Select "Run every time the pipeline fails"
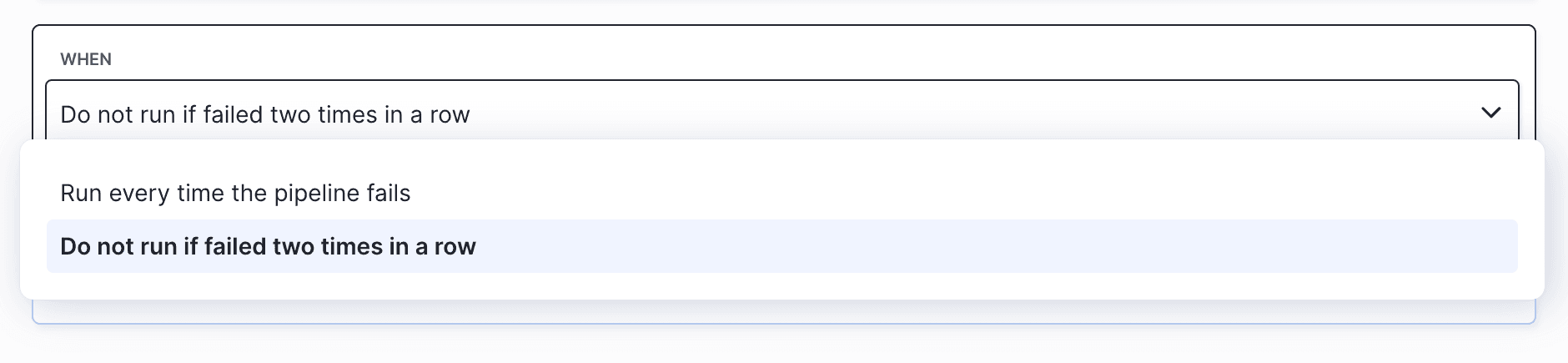The height and width of the screenshot is (363, 1568). [235, 194]
